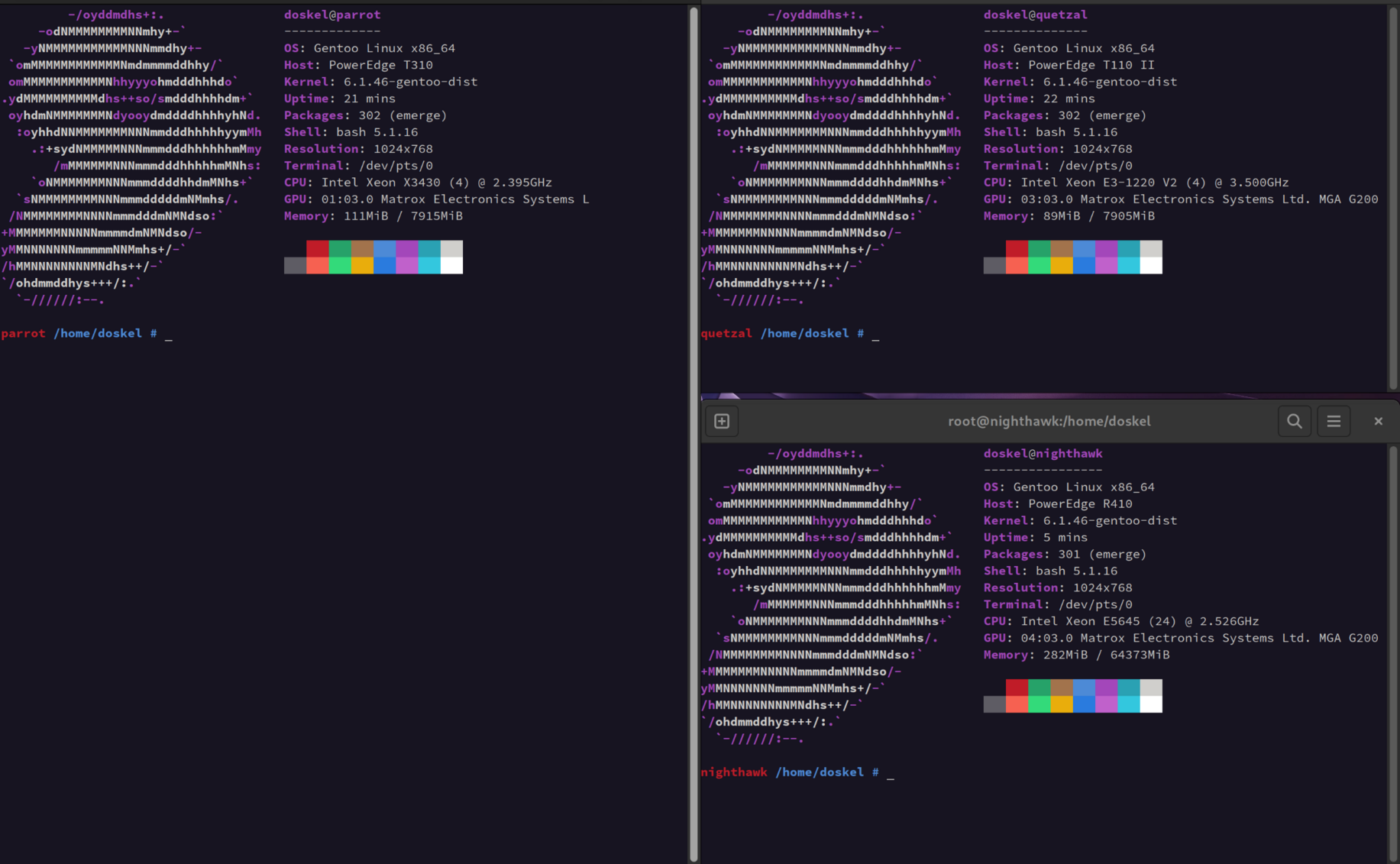Click Shell bash 5.1.16 line in nighthawk terminal
Screen dimensions: 1400x864
(1050, 571)
